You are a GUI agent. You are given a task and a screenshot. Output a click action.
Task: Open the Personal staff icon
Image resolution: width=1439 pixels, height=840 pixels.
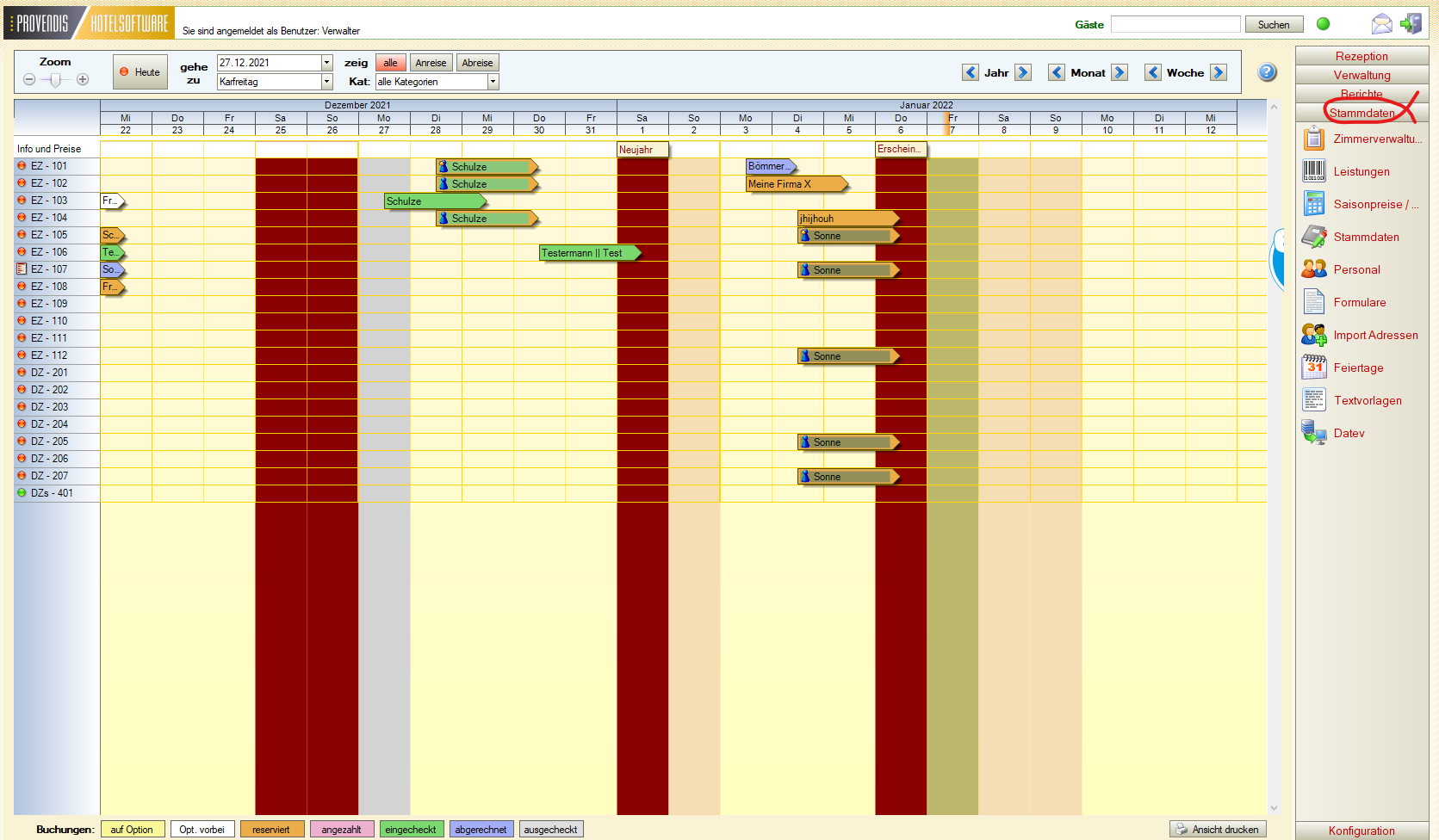1313,269
